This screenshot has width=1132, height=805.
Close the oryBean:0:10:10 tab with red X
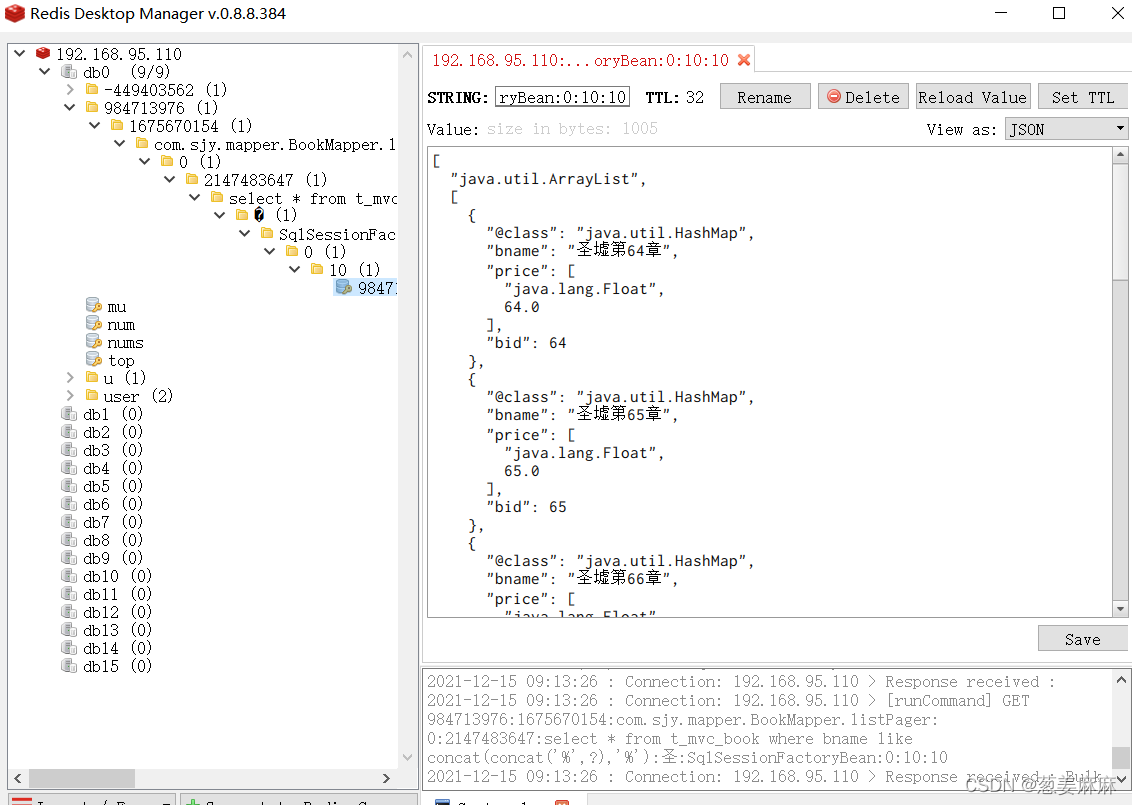click(x=744, y=60)
